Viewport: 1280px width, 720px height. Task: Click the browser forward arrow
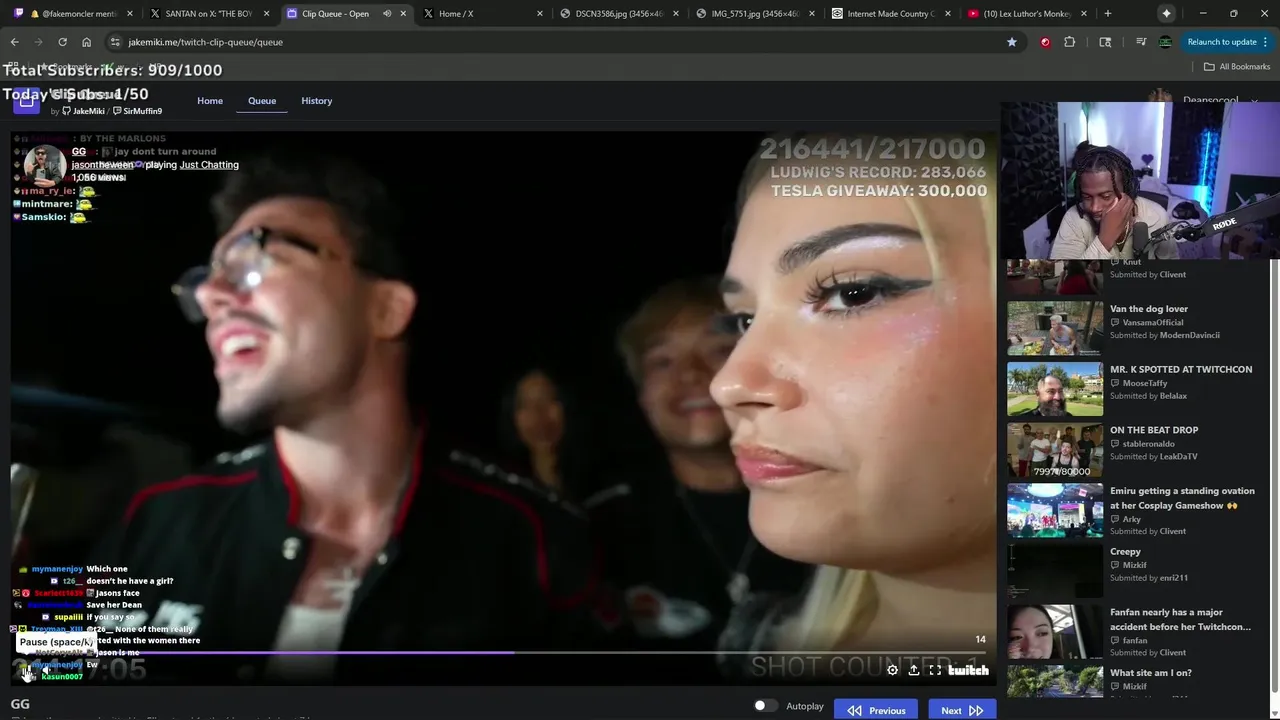(38, 42)
